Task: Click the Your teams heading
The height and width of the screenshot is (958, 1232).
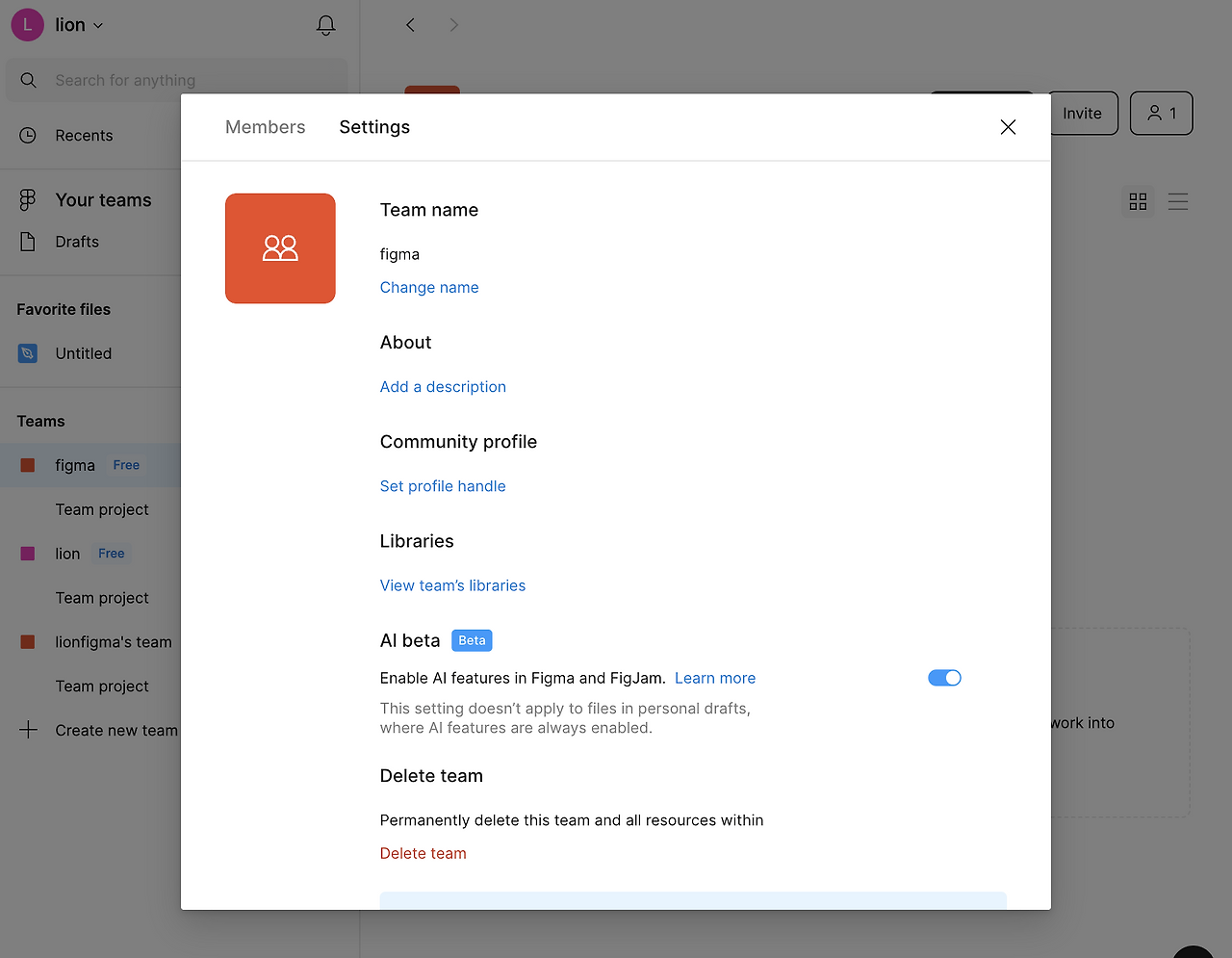Action: pos(104,200)
